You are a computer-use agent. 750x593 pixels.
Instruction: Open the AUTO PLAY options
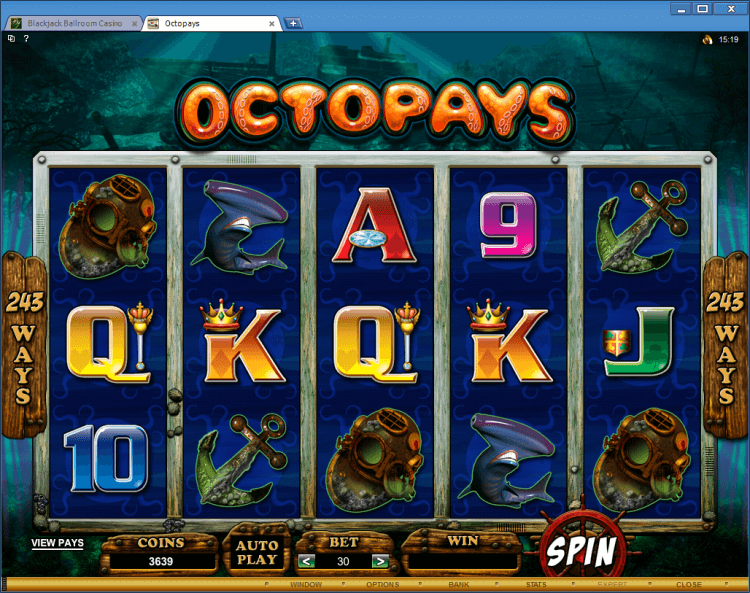click(257, 552)
